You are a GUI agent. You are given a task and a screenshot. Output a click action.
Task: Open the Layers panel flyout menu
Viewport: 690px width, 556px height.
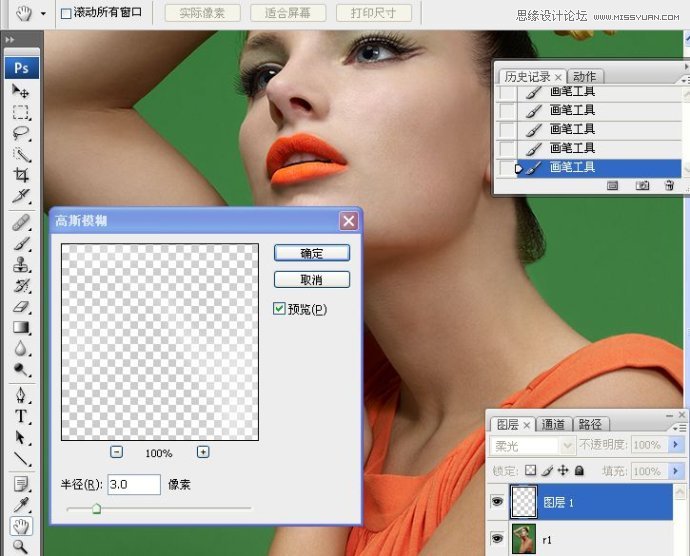point(679,427)
